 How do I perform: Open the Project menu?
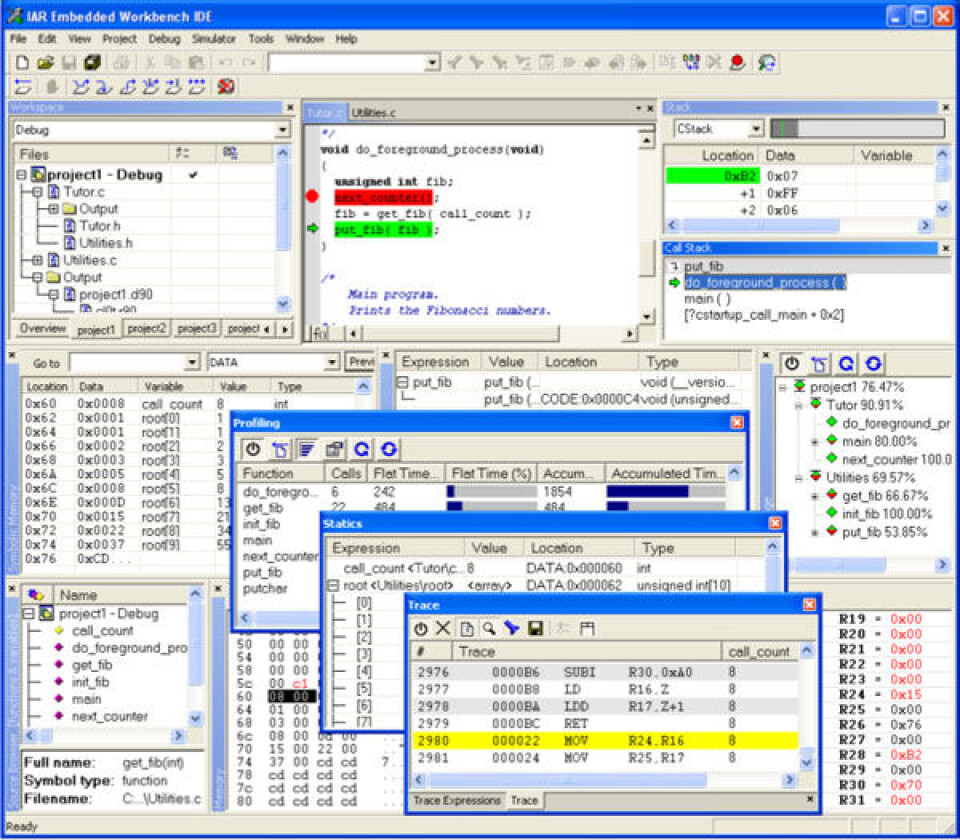pyautogui.click(x=119, y=39)
